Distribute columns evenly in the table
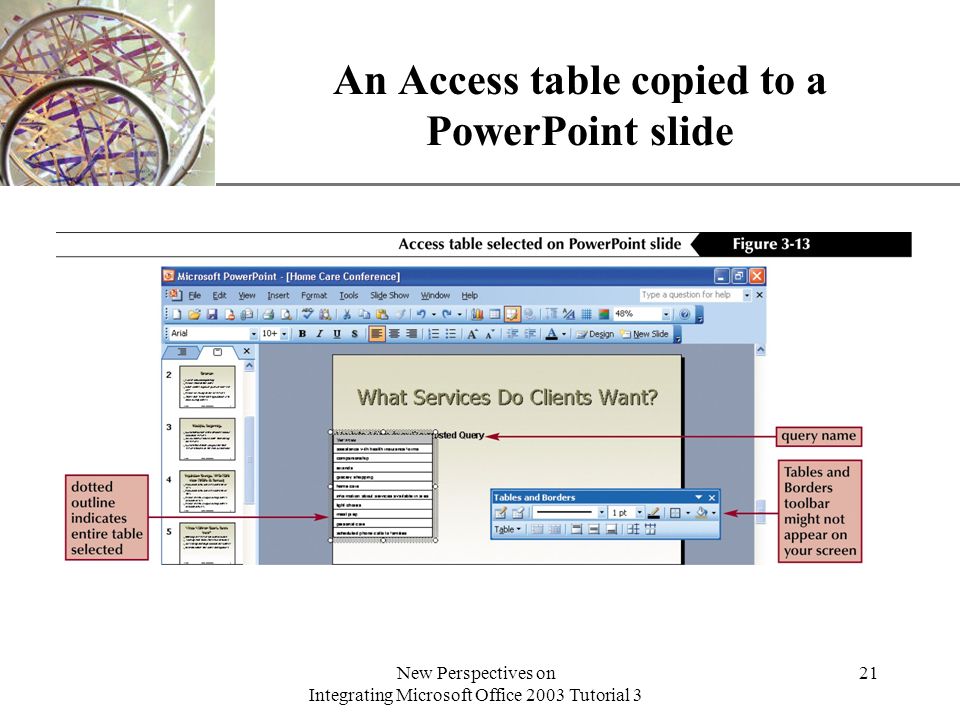This screenshot has width=960, height=720. tap(650, 528)
